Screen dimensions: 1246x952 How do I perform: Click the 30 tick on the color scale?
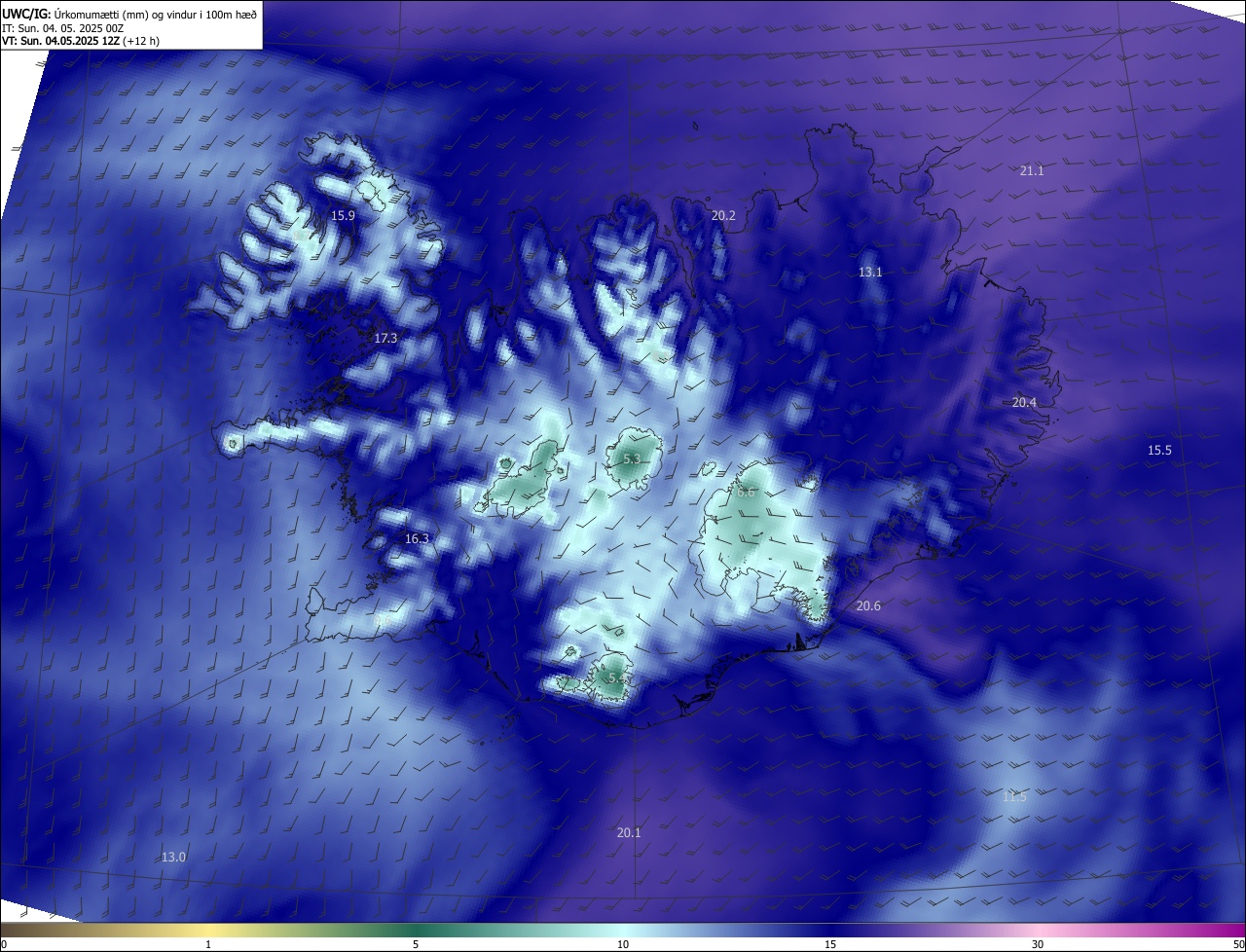click(1038, 944)
